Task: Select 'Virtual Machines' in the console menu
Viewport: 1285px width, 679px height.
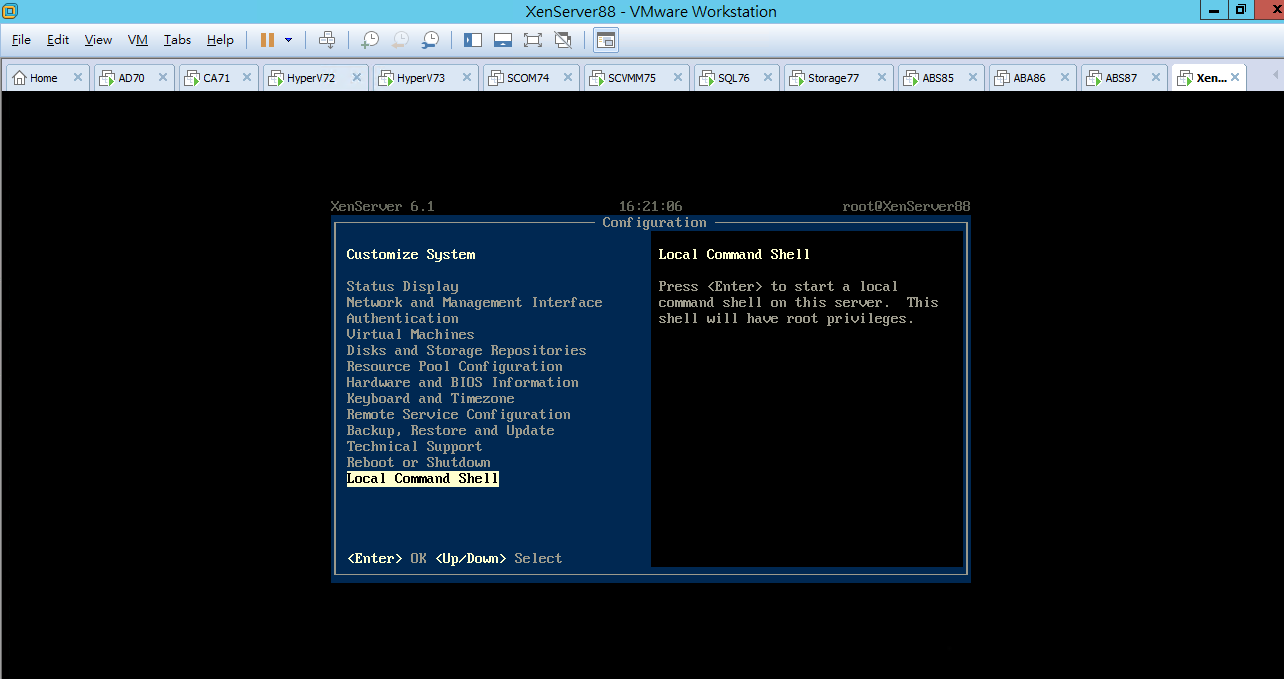Action: click(x=410, y=334)
